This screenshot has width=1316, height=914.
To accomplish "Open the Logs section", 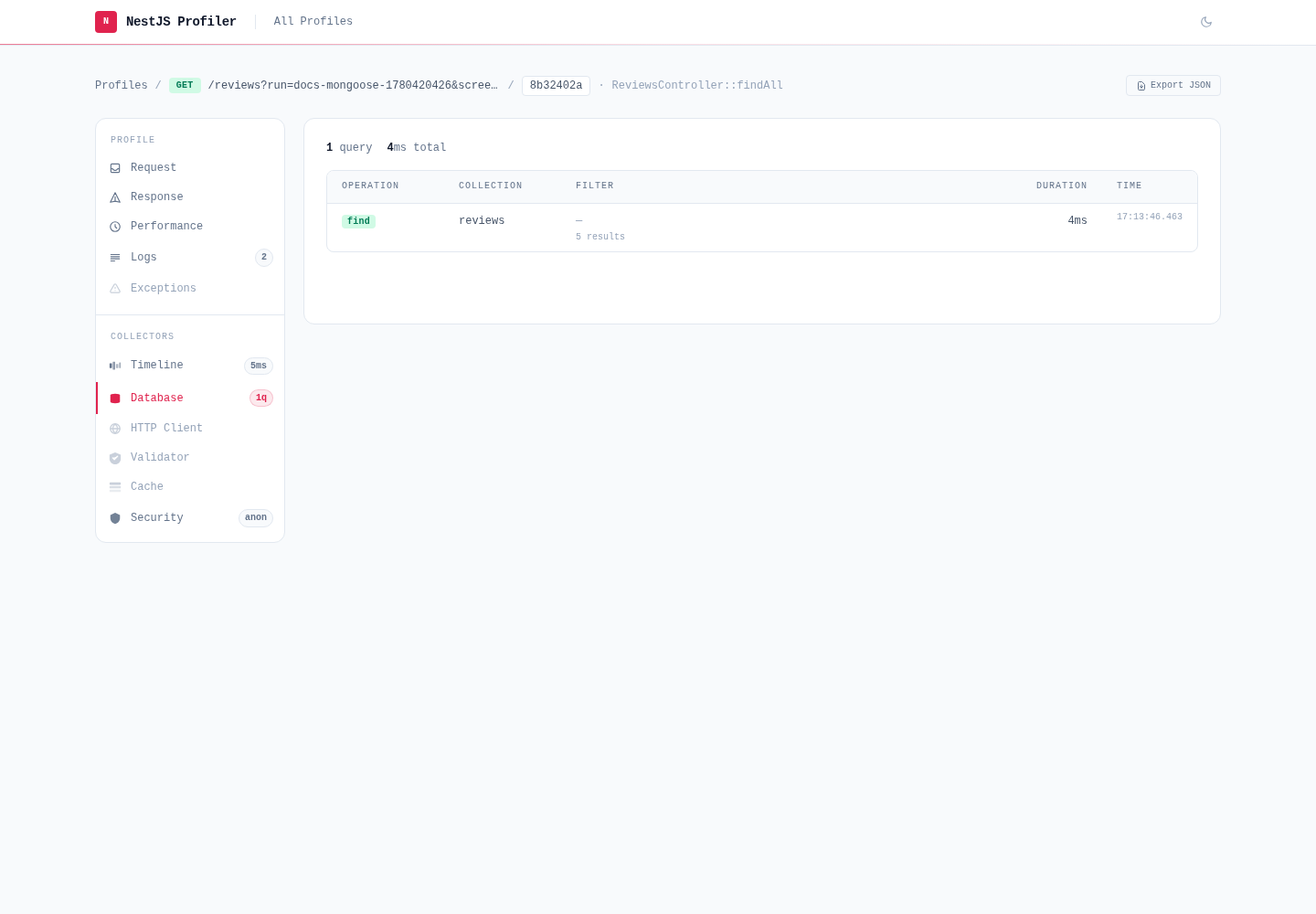I will [x=190, y=258].
